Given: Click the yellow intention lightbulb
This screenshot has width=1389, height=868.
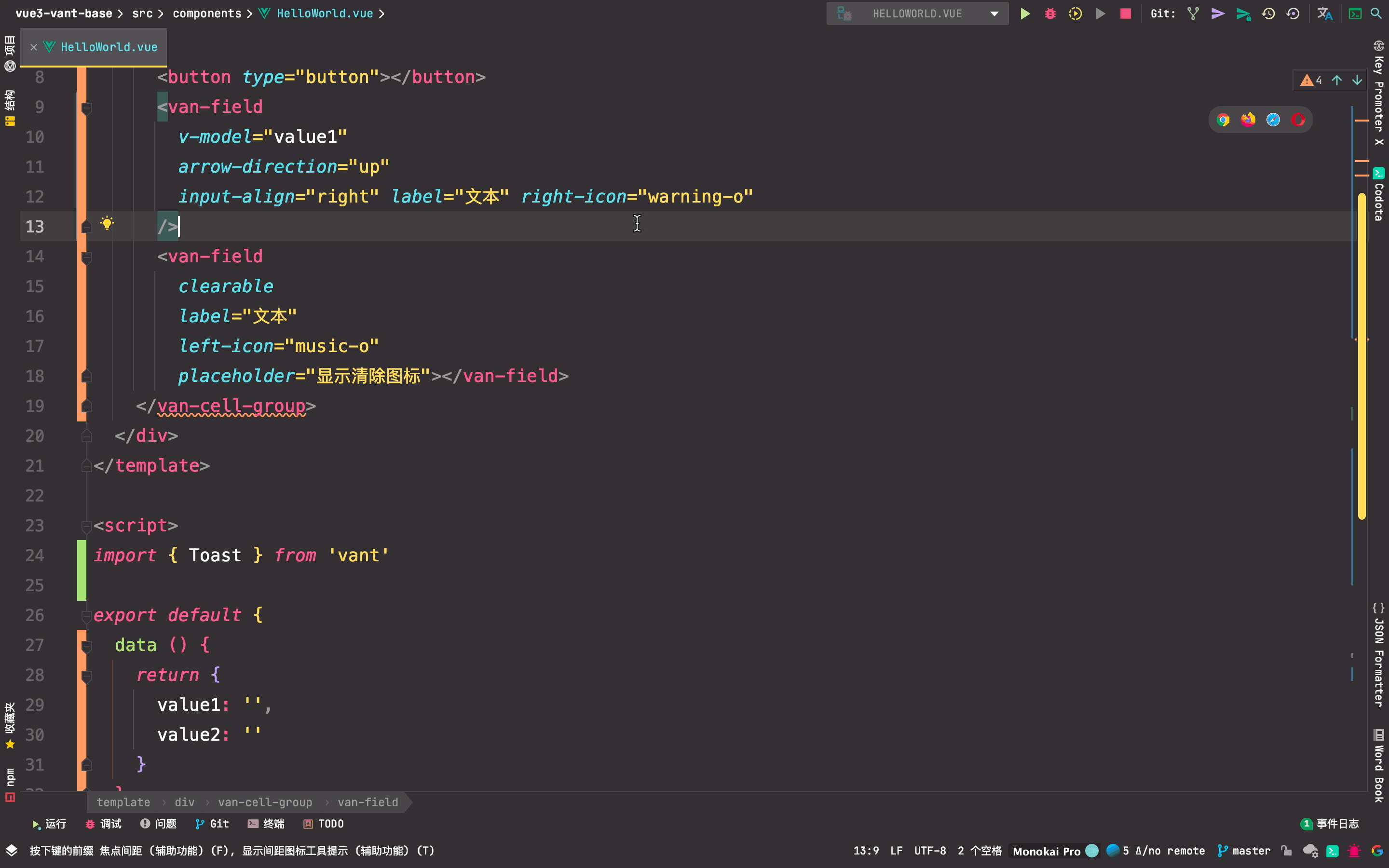Looking at the screenshot, I should (107, 223).
